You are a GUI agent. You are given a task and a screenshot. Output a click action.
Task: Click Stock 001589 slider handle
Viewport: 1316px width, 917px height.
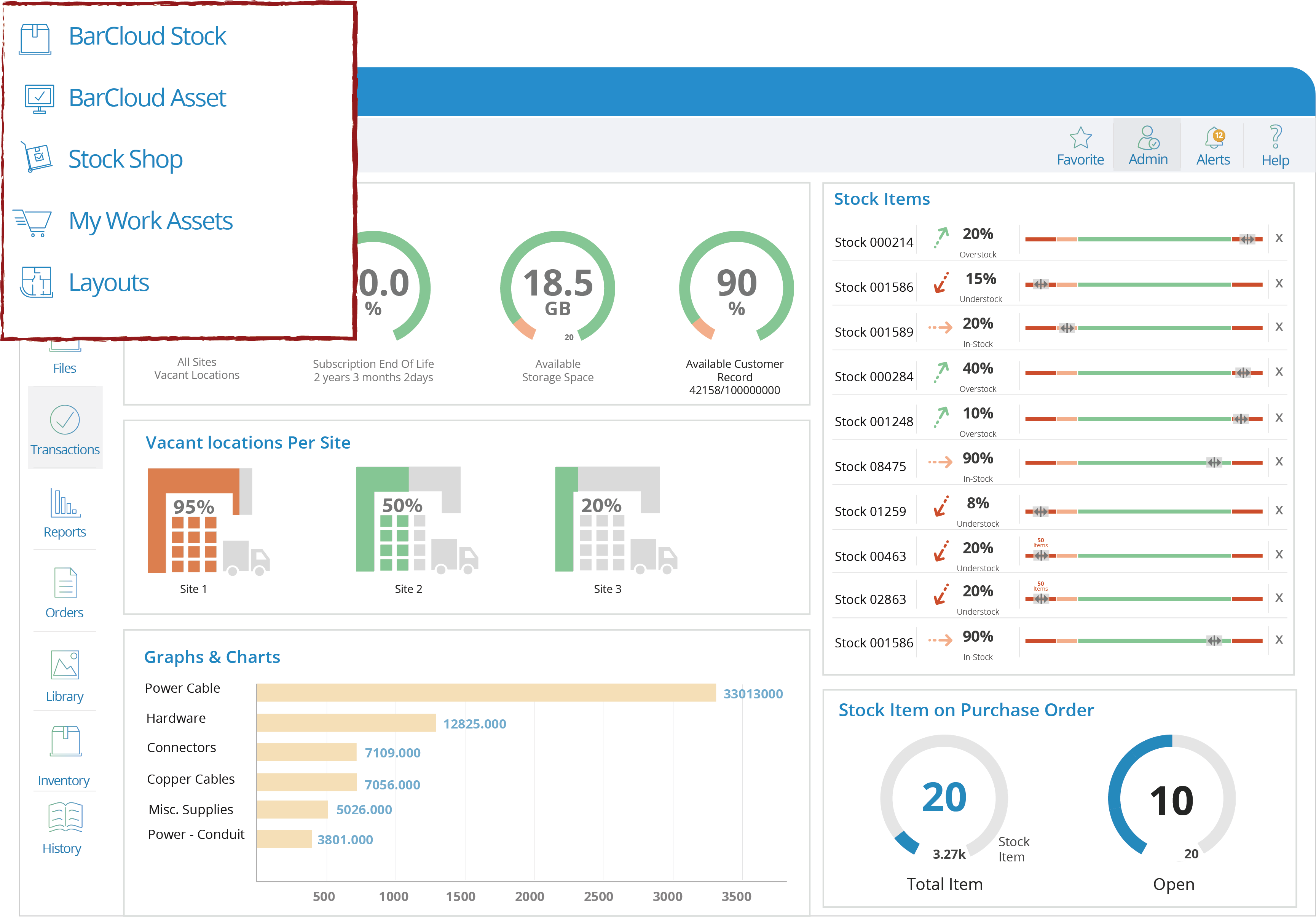[1067, 329]
